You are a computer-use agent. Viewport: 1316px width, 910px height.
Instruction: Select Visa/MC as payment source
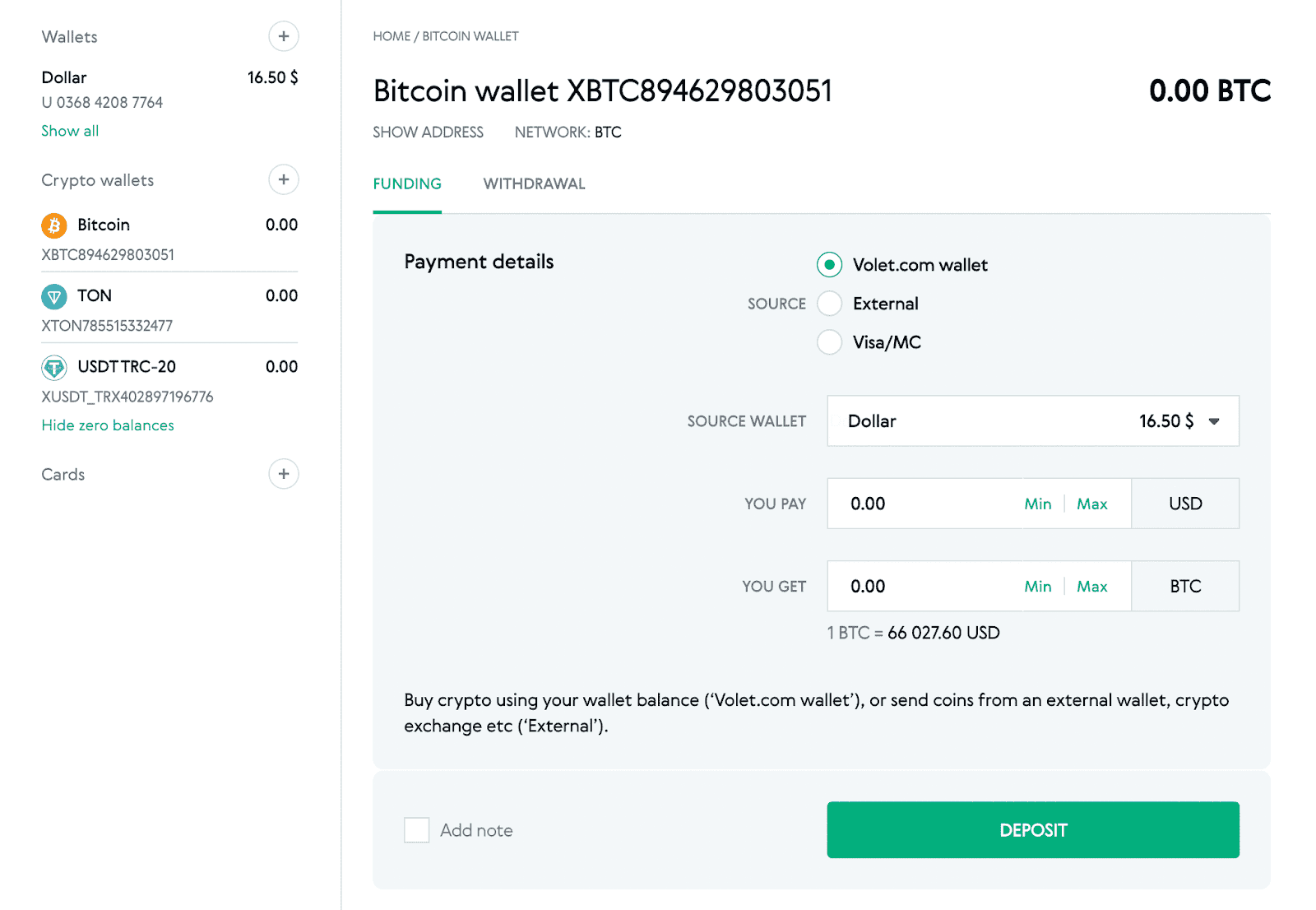pyautogui.click(x=829, y=341)
